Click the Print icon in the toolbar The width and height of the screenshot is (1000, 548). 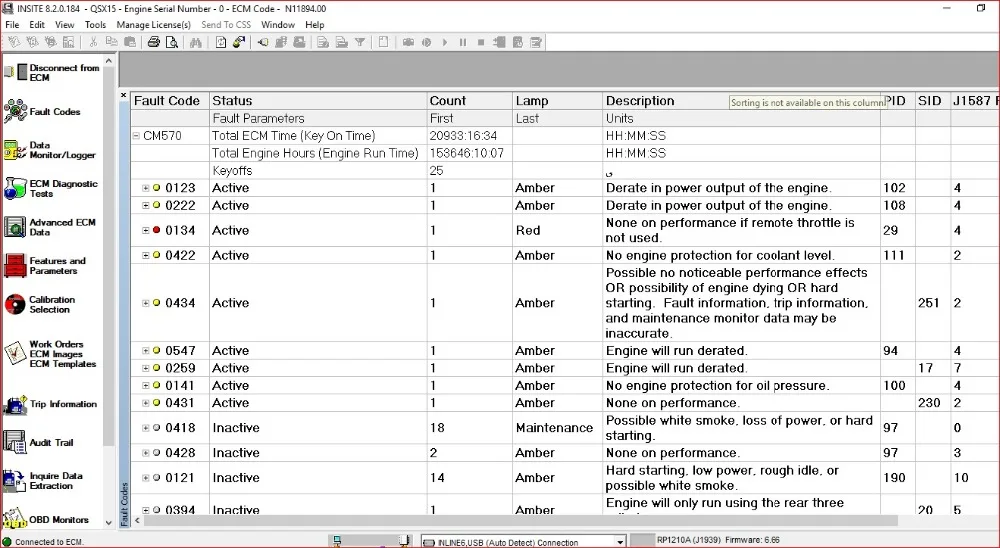tap(153, 42)
